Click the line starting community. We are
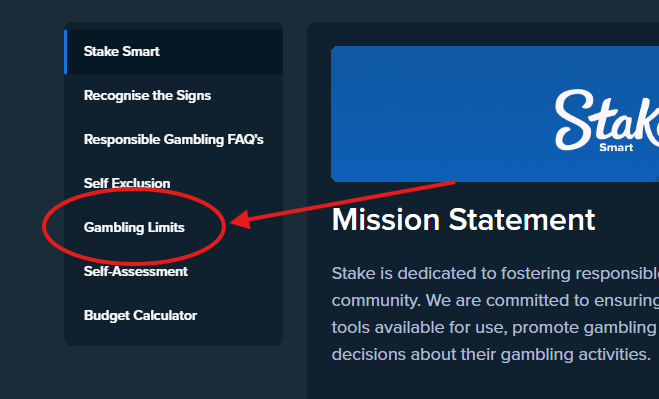Image resolution: width=659 pixels, height=399 pixels. 495,300
